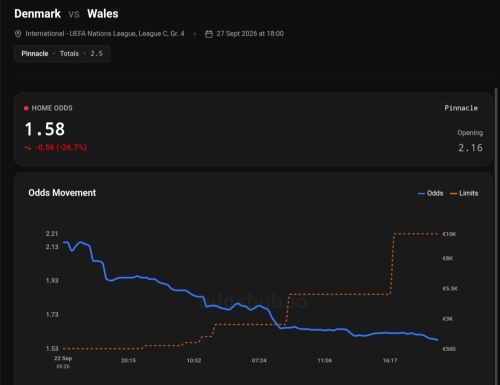Click the change value -0.58 (-26.7%)
The height and width of the screenshot is (385, 500).
coord(61,147)
